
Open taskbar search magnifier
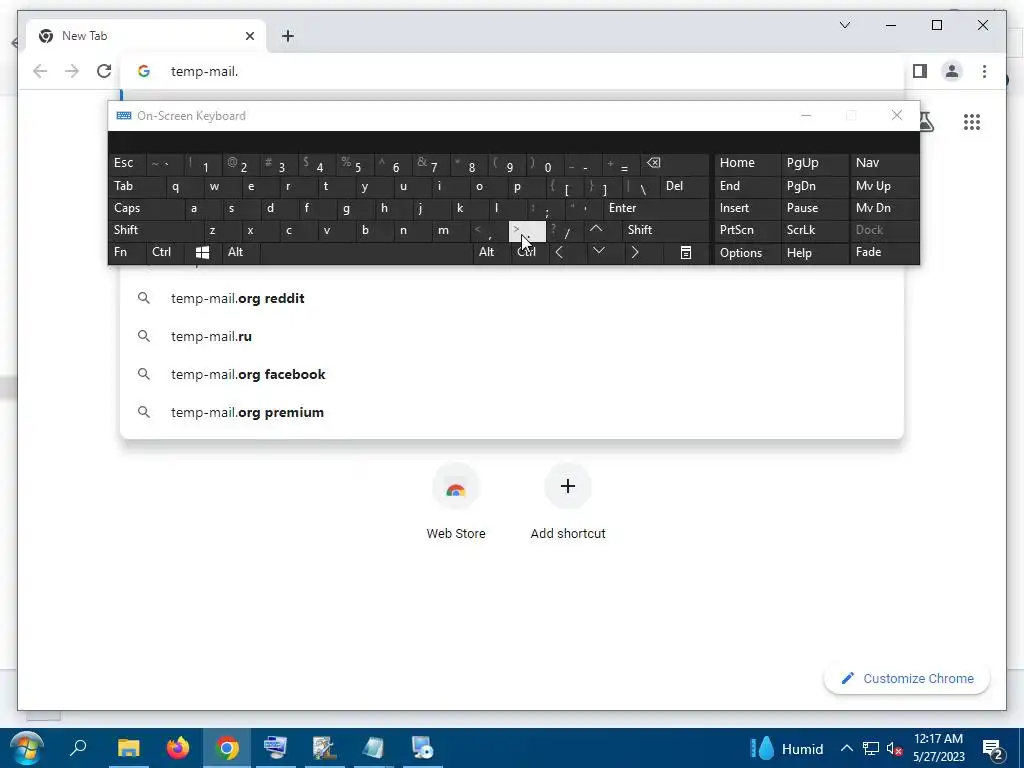[78, 748]
